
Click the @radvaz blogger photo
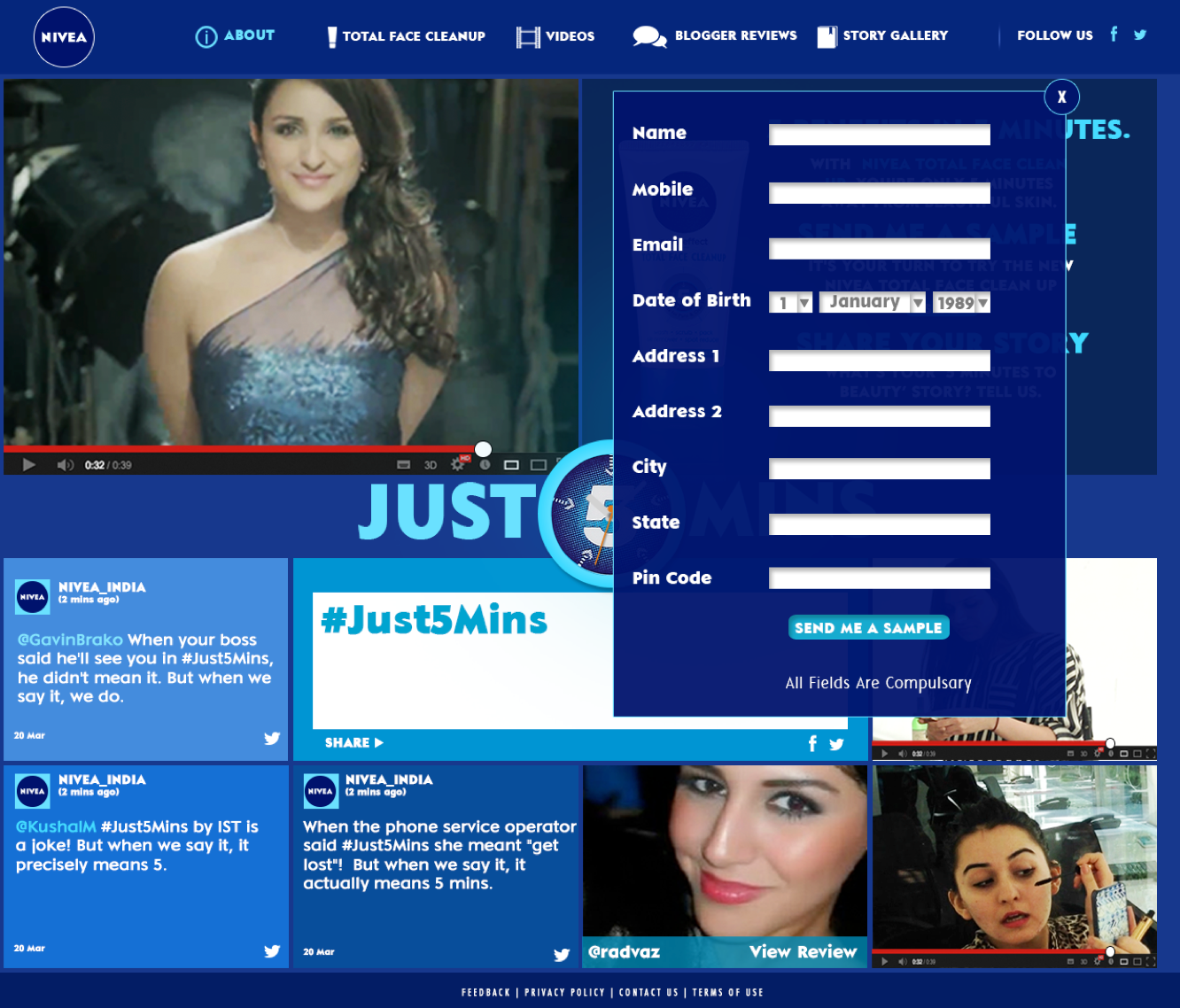pos(725,851)
